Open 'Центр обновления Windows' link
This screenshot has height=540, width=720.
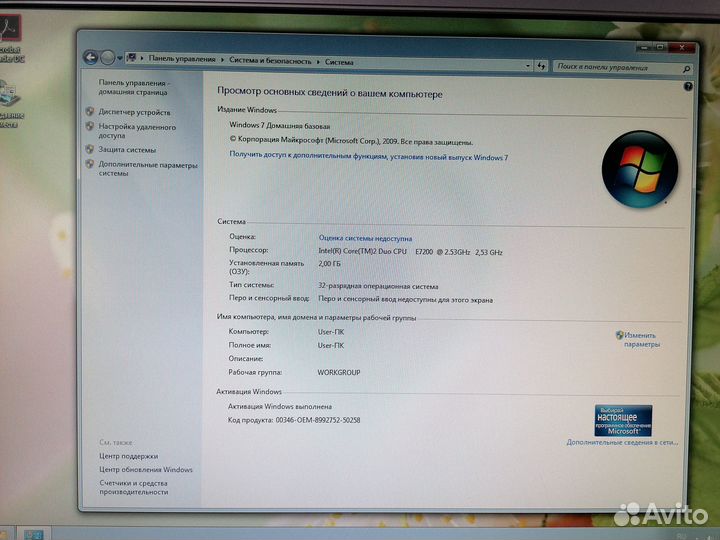tap(146, 469)
